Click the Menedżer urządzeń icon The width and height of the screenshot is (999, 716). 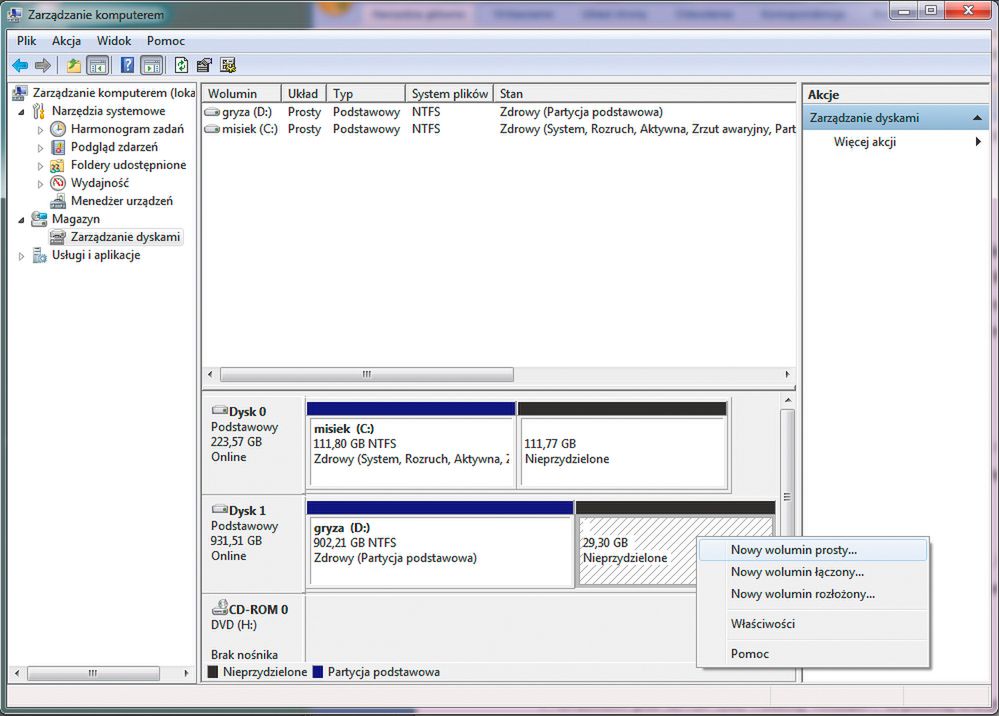(58, 201)
